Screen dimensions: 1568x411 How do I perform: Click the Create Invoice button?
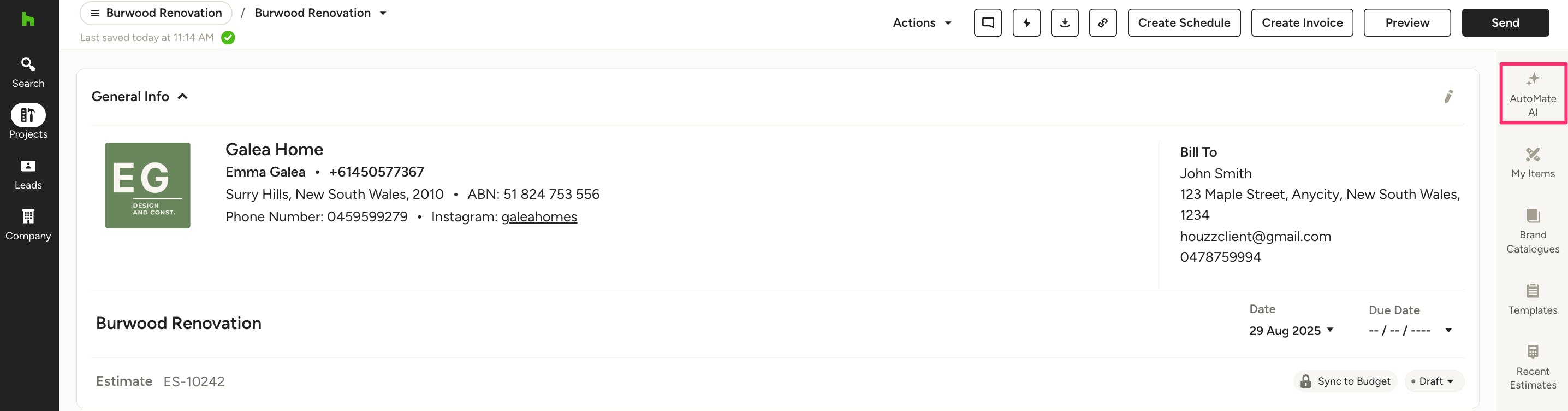(x=1302, y=22)
